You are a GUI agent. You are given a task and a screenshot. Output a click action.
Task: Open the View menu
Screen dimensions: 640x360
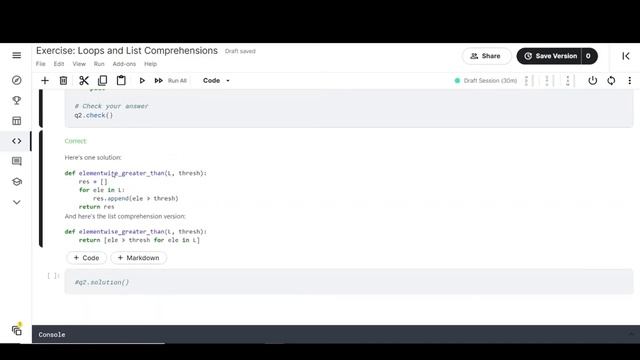point(79,64)
